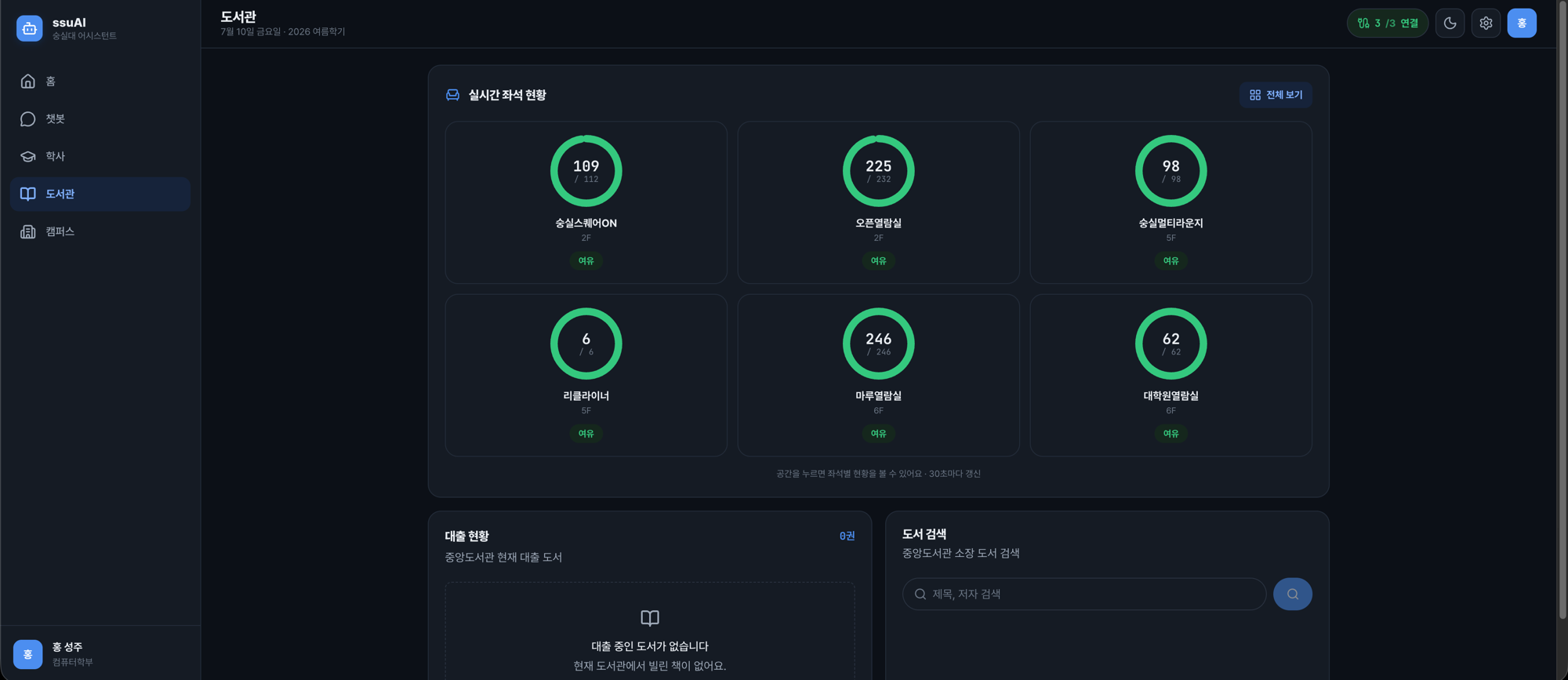This screenshot has width=1568, height=680.
Task: Click the 246 / 246 occupancy ring
Action: (878, 344)
